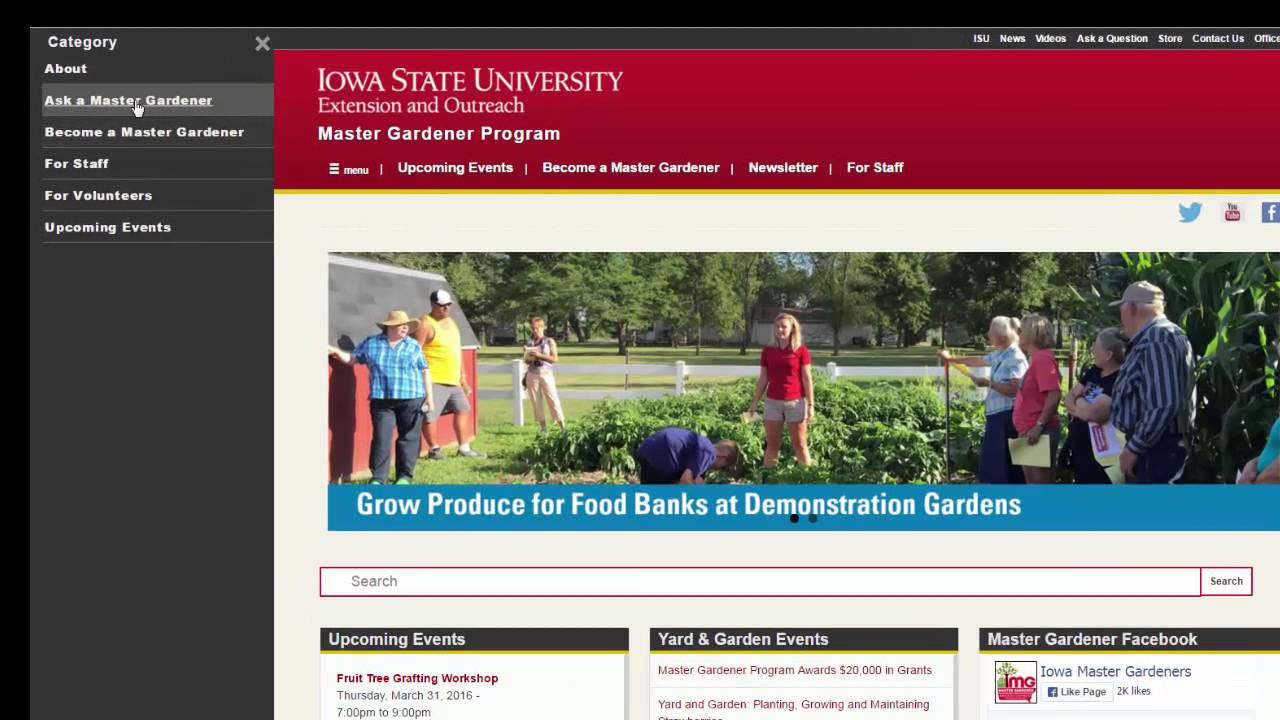
Task: Select Upcoming Events in Category panel
Action: pyautogui.click(x=108, y=227)
